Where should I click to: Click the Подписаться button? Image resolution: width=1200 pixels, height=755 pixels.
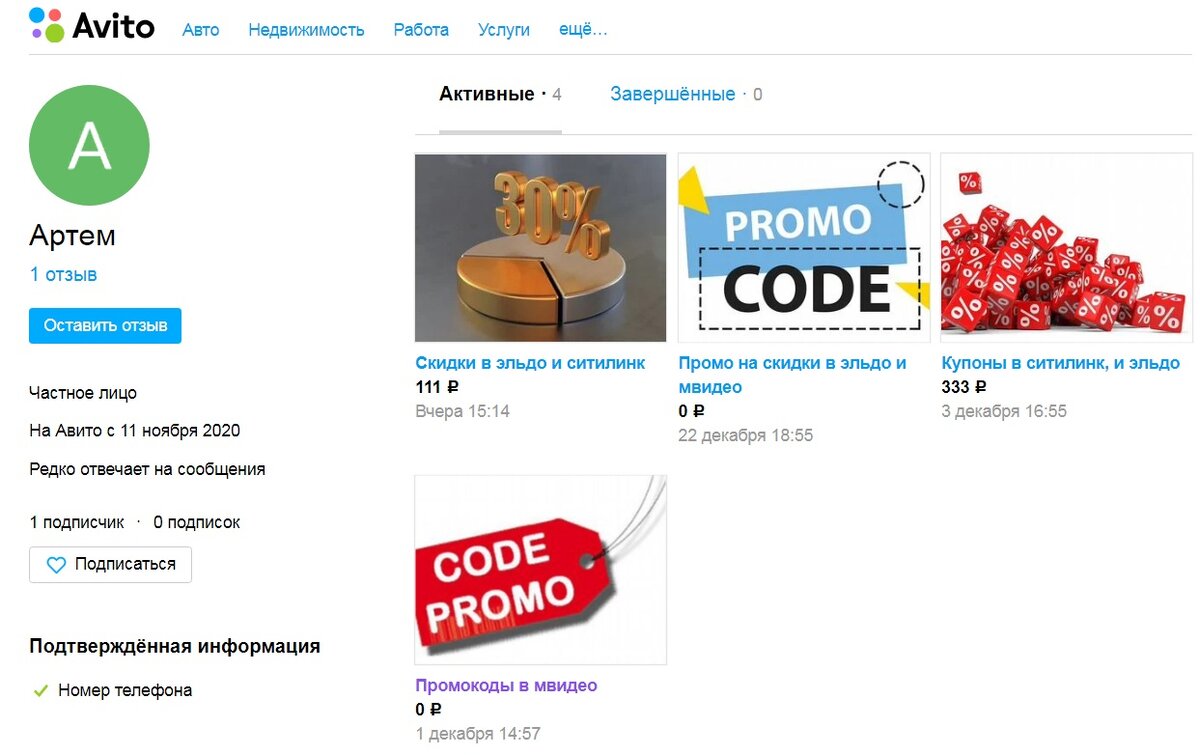click(x=110, y=564)
